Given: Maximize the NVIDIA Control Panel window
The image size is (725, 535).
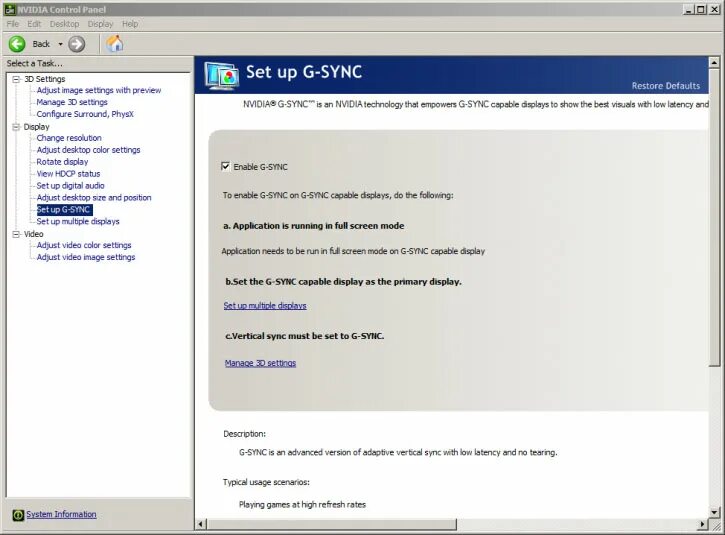Looking at the screenshot, I should click(x=701, y=10).
